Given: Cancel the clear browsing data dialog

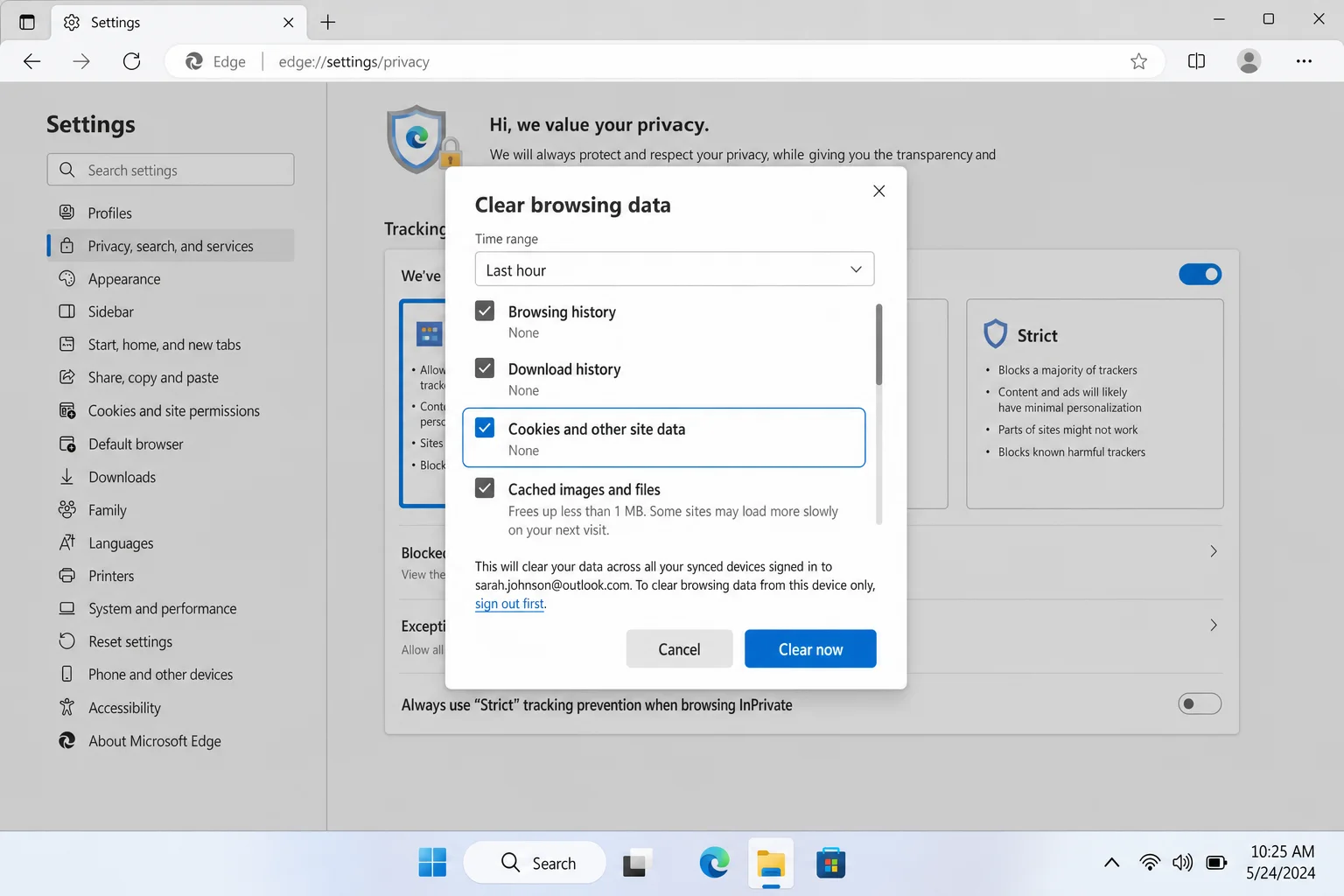Looking at the screenshot, I should pyautogui.click(x=679, y=649).
